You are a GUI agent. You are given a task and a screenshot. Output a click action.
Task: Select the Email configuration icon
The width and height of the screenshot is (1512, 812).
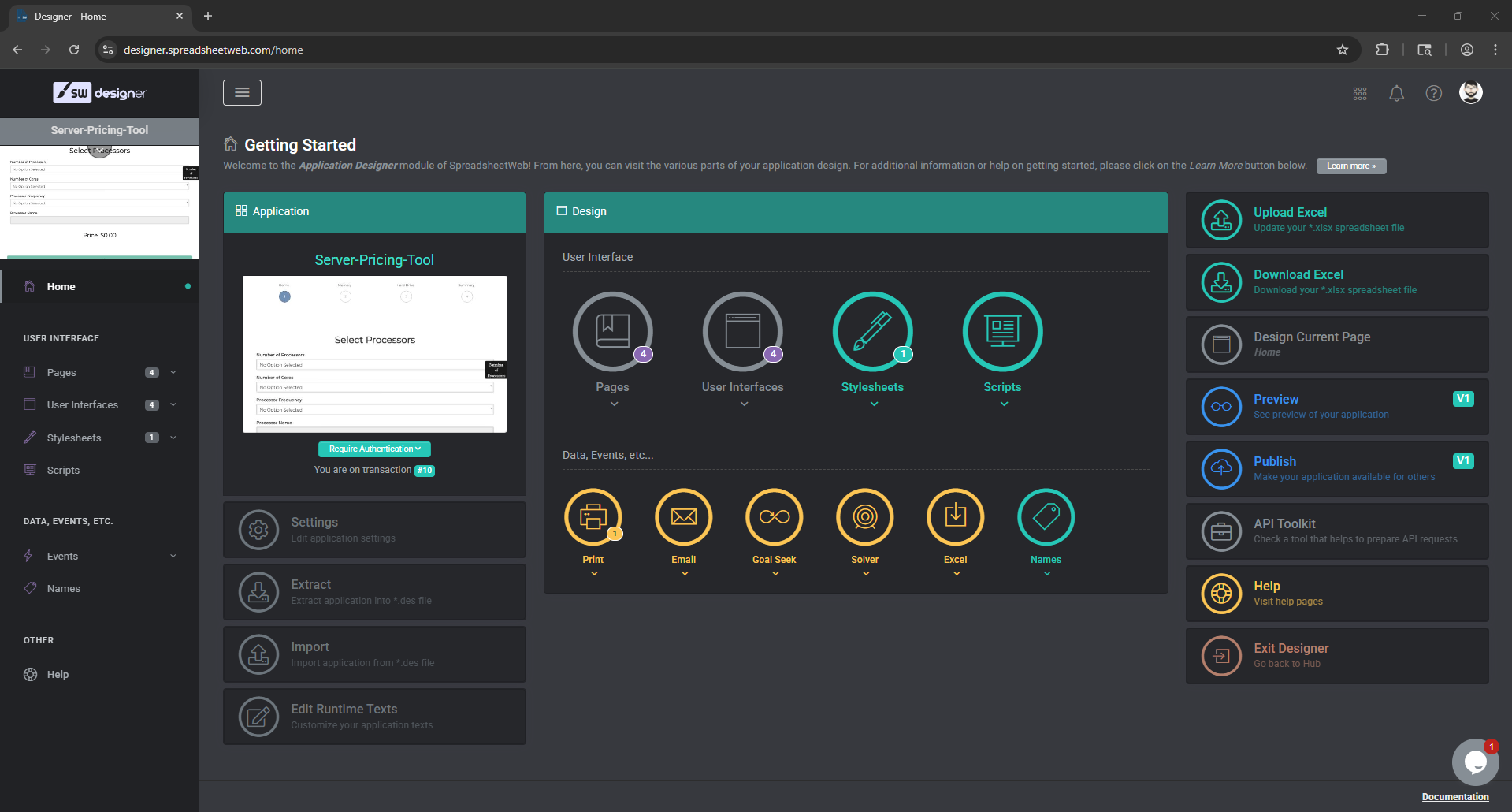683,517
